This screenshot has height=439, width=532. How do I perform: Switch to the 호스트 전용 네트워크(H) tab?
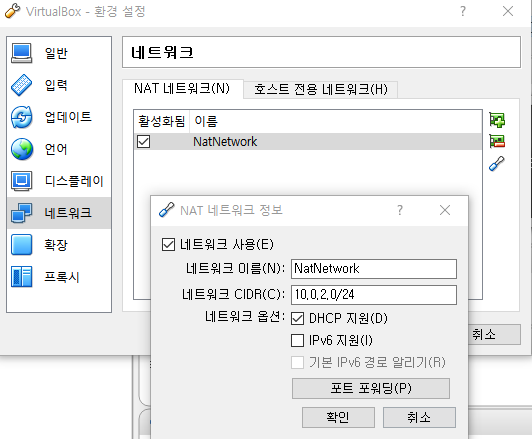tap(321, 90)
